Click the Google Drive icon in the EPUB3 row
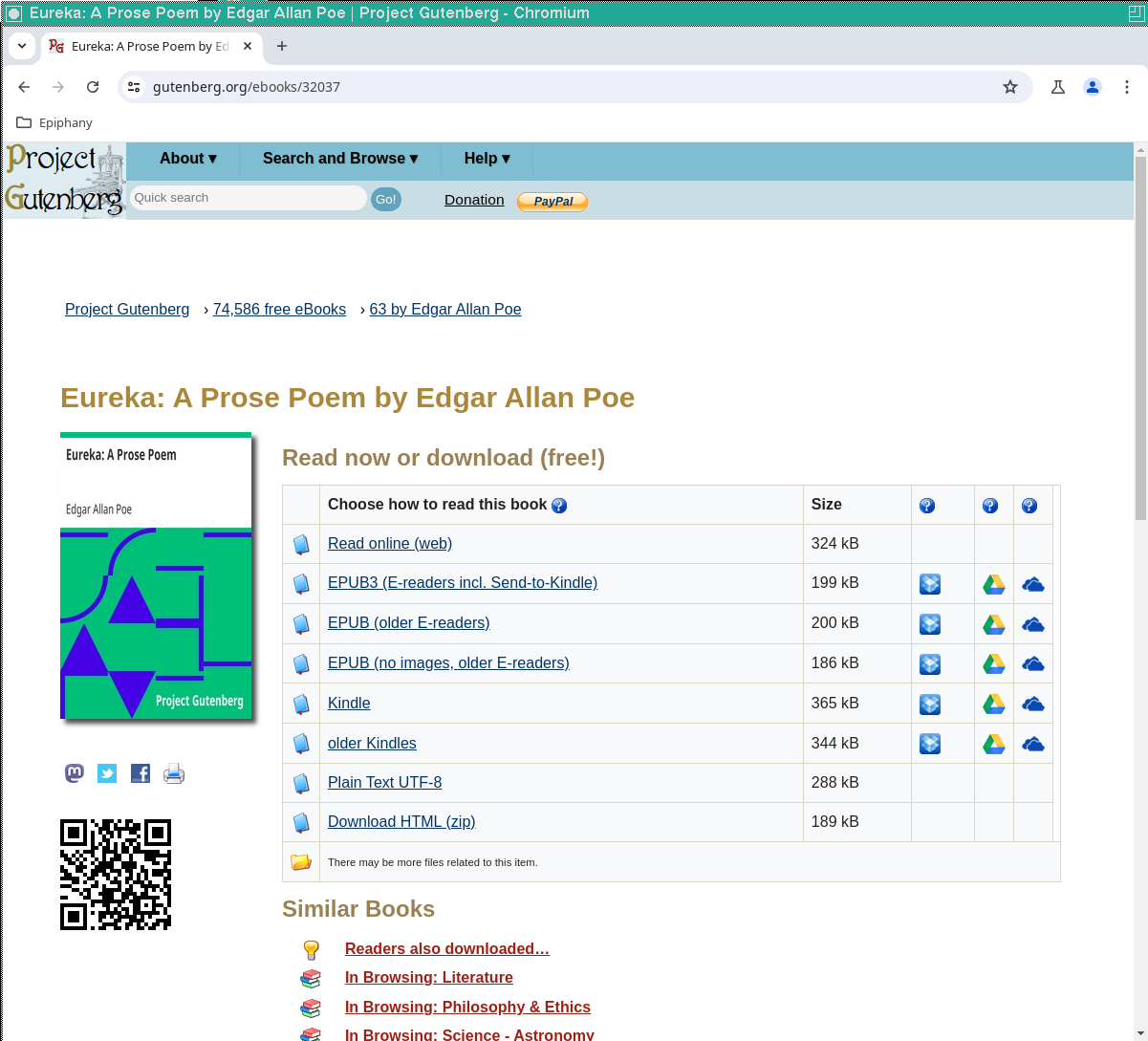This screenshot has height=1041, width=1148. coord(994,584)
